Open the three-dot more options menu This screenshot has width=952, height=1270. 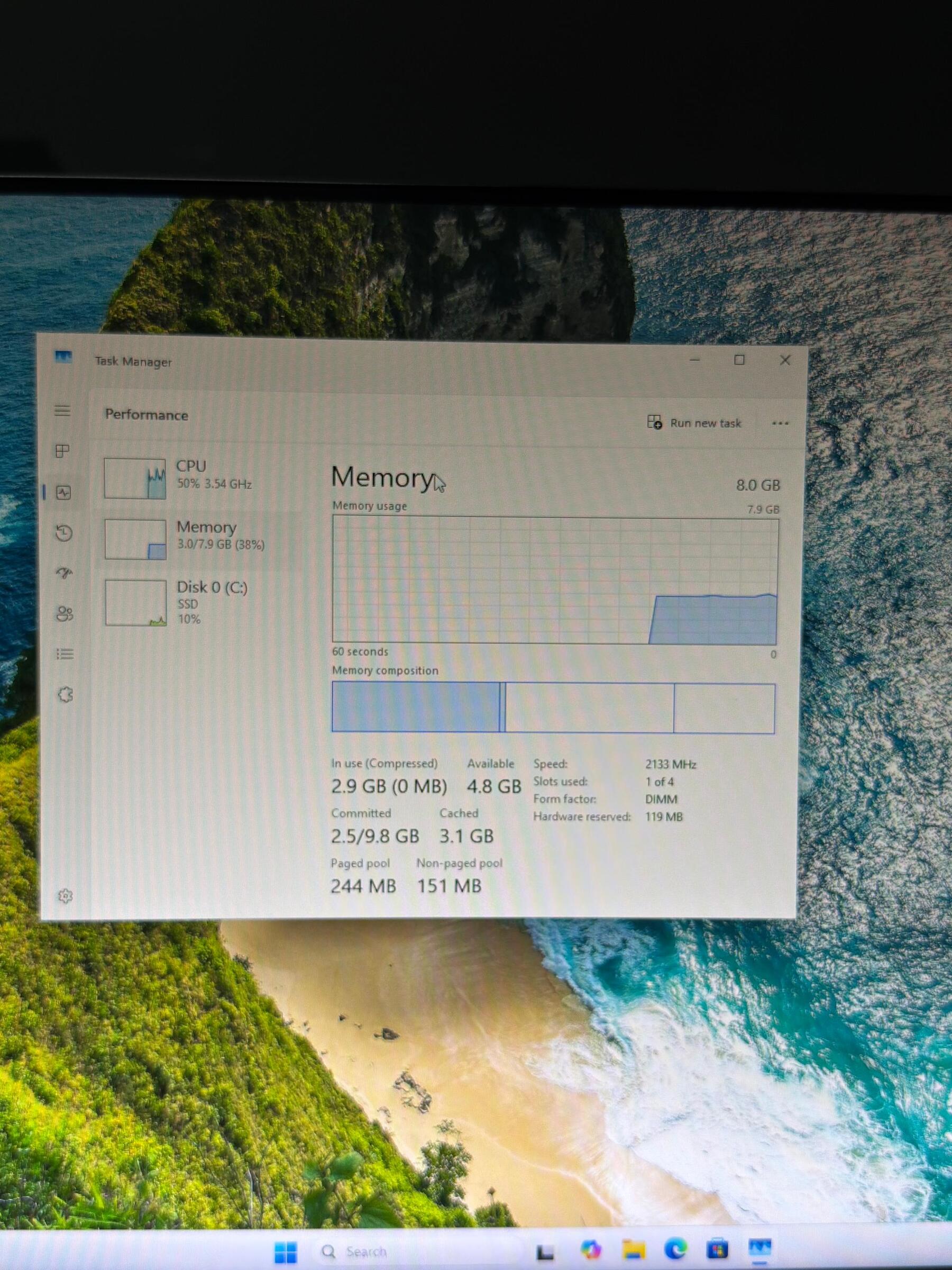click(x=780, y=423)
